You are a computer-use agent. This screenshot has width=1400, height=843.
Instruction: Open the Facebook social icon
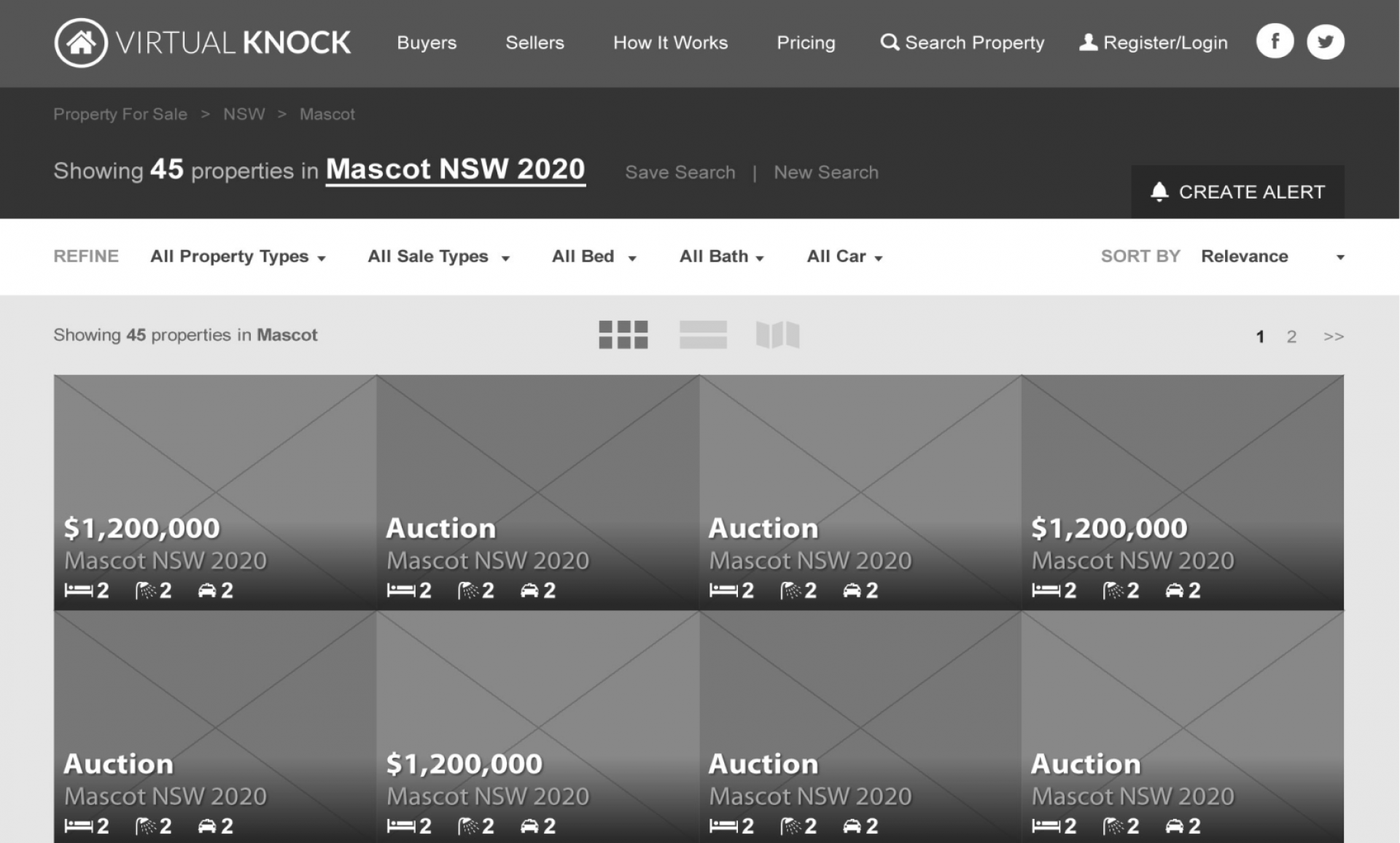tap(1275, 42)
